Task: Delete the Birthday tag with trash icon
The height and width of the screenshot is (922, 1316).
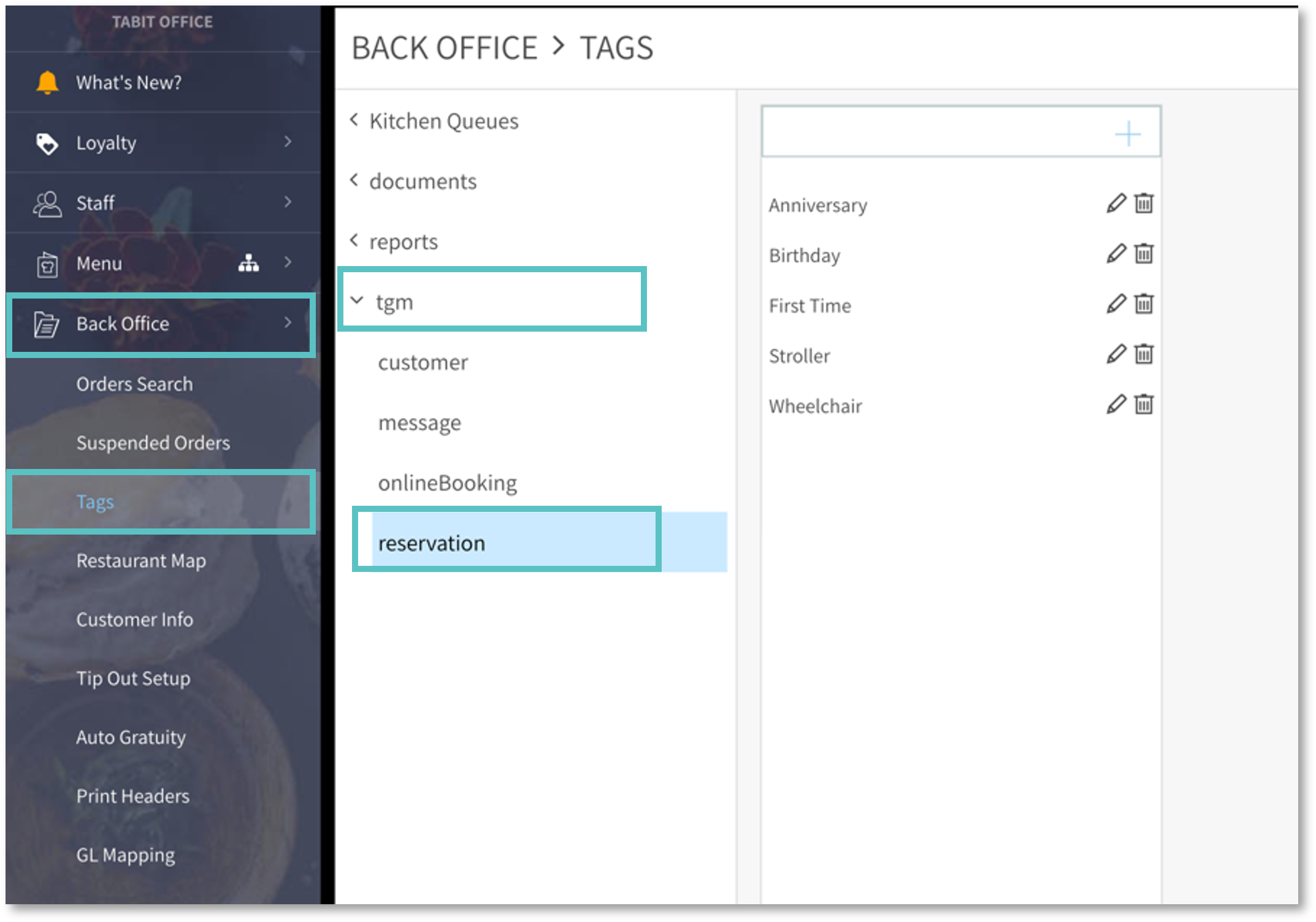Action: tap(1144, 254)
